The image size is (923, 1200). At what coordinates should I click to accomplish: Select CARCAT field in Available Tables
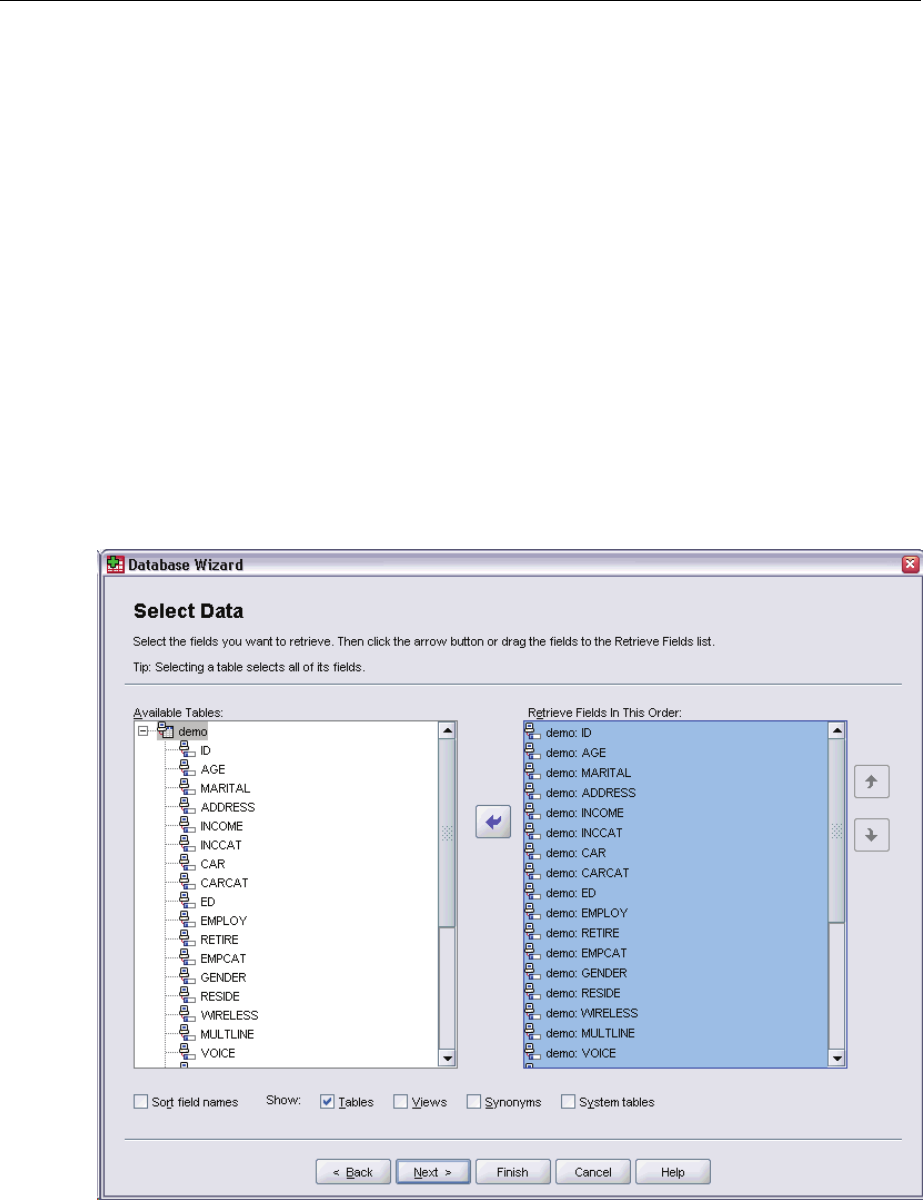(224, 883)
